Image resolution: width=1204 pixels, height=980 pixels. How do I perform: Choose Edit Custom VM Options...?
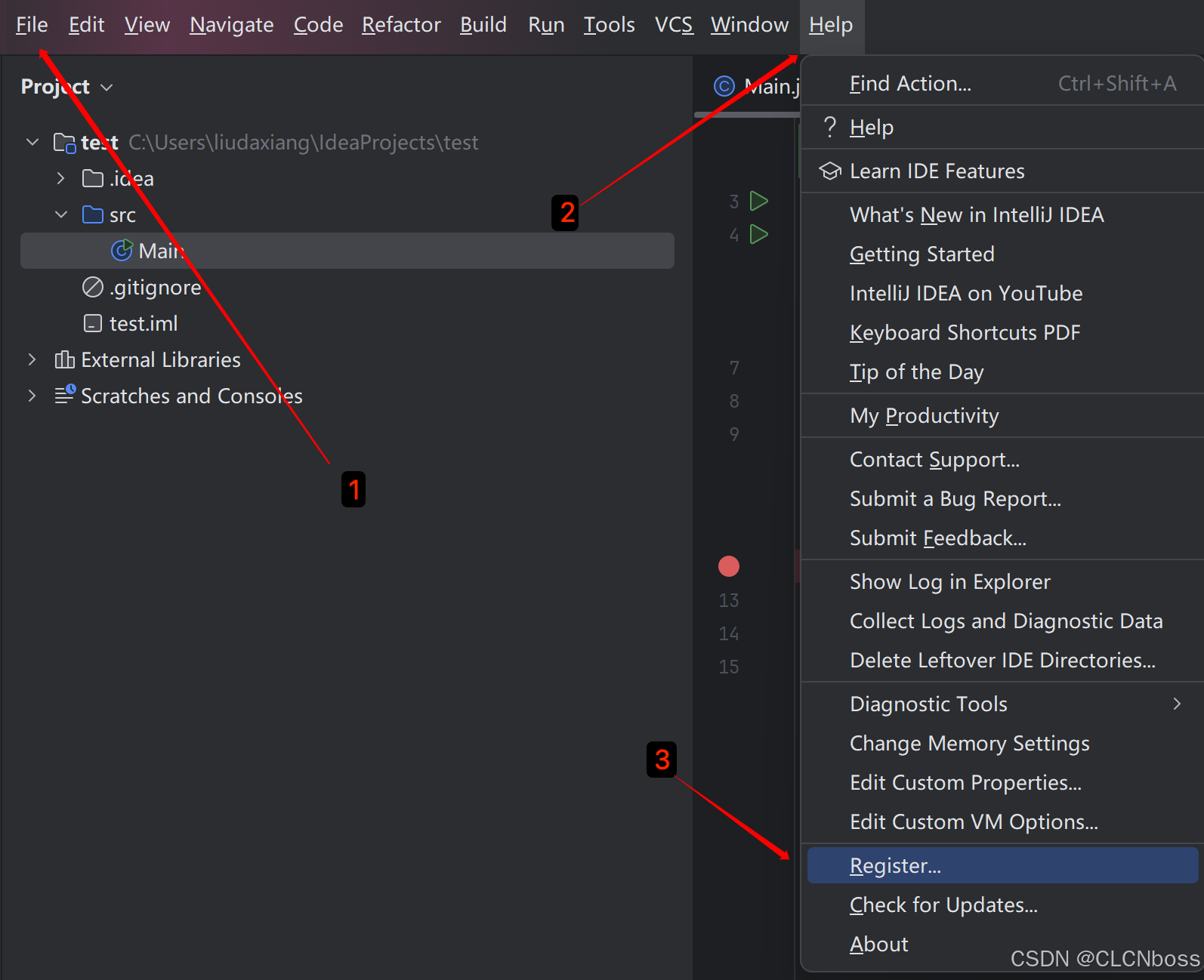(1002, 821)
